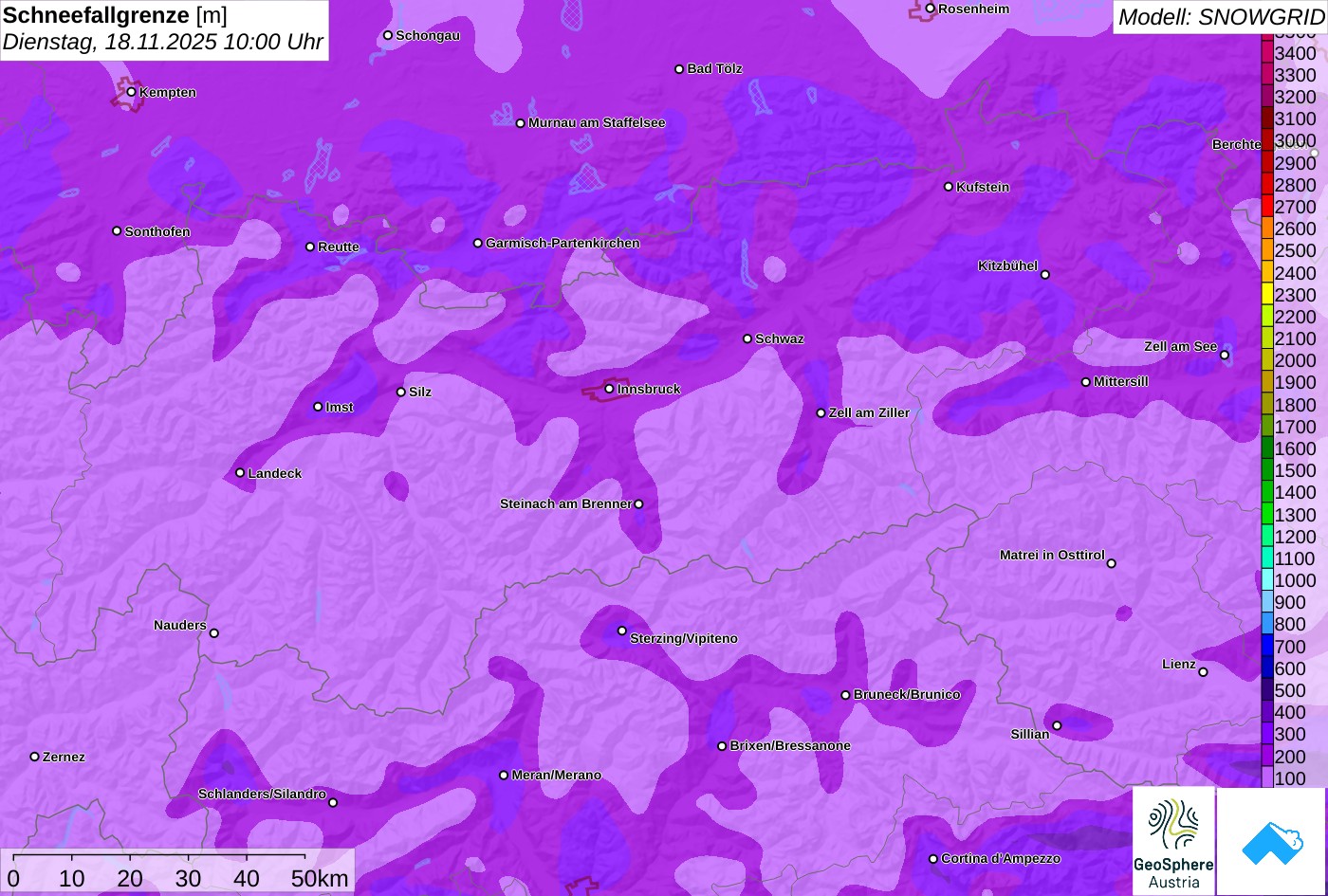Click the Cortina d'Ampezzo marker dot
The image size is (1328, 896).
932,859
